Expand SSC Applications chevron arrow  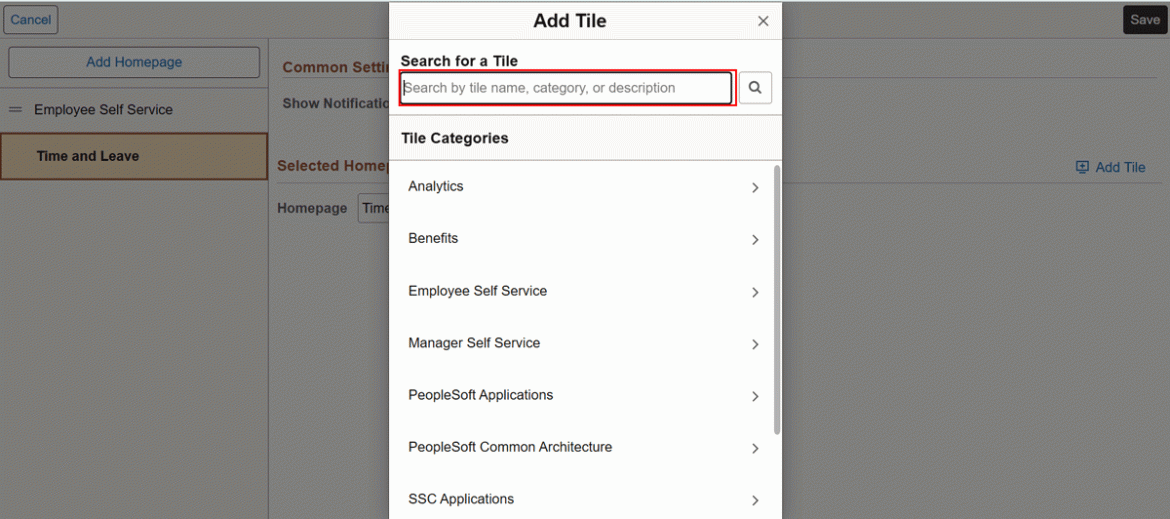tap(755, 501)
